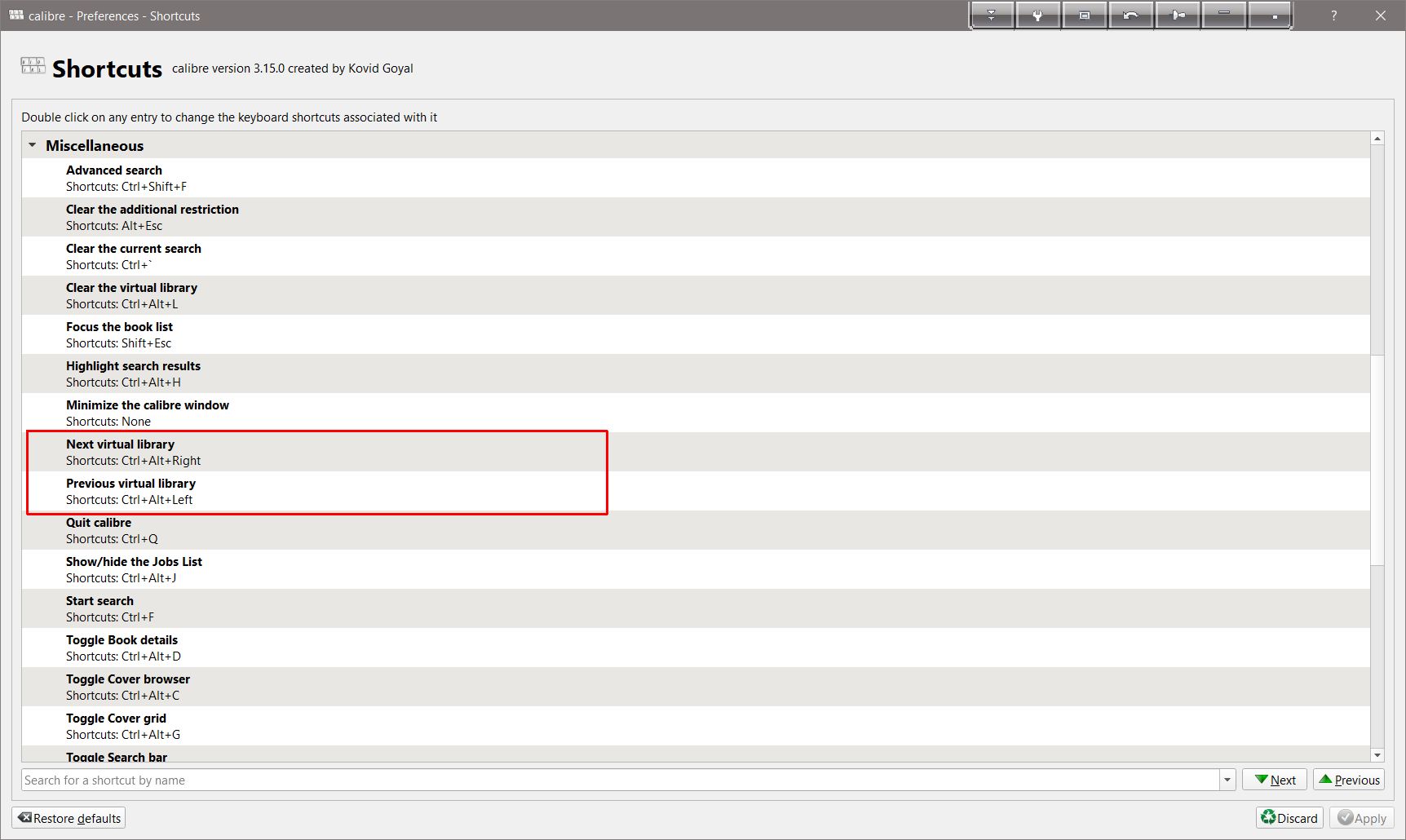Viewport: 1406px width, 840px height.
Task: Click the horizontal dash icon in title bar
Action: click(1224, 15)
